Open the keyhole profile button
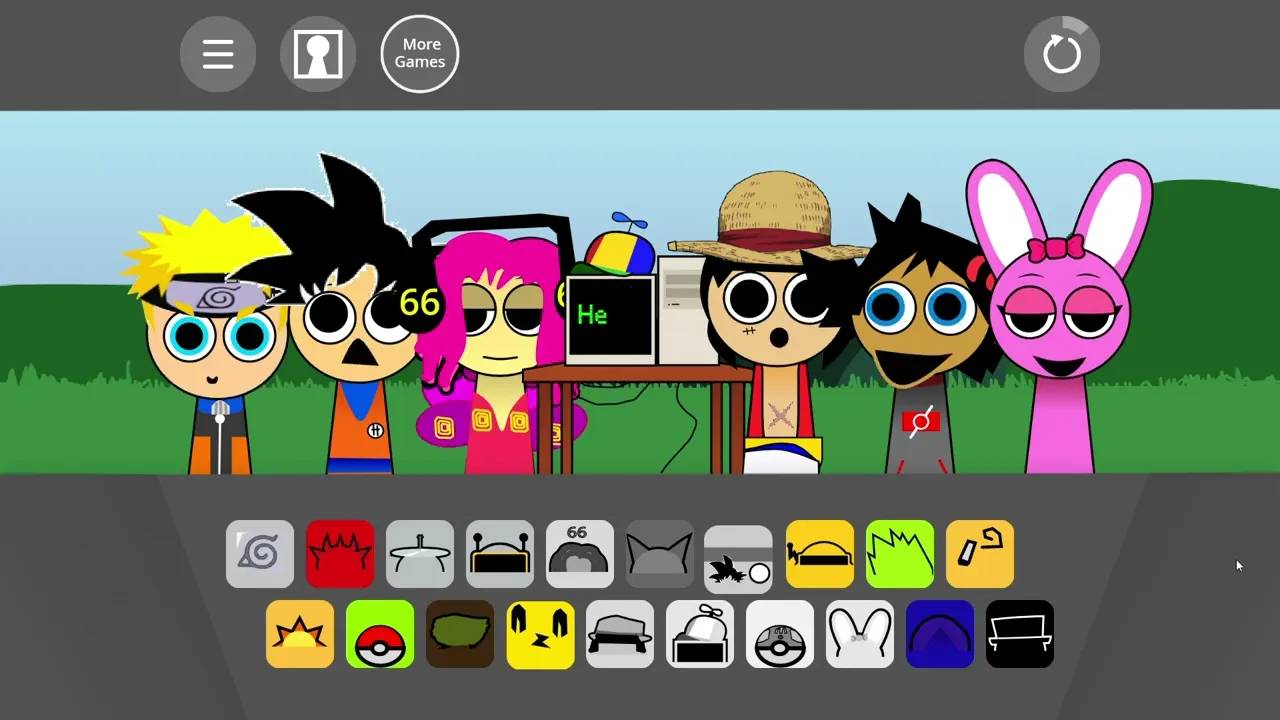Screen dimensions: 1280x720 [318, 54]
